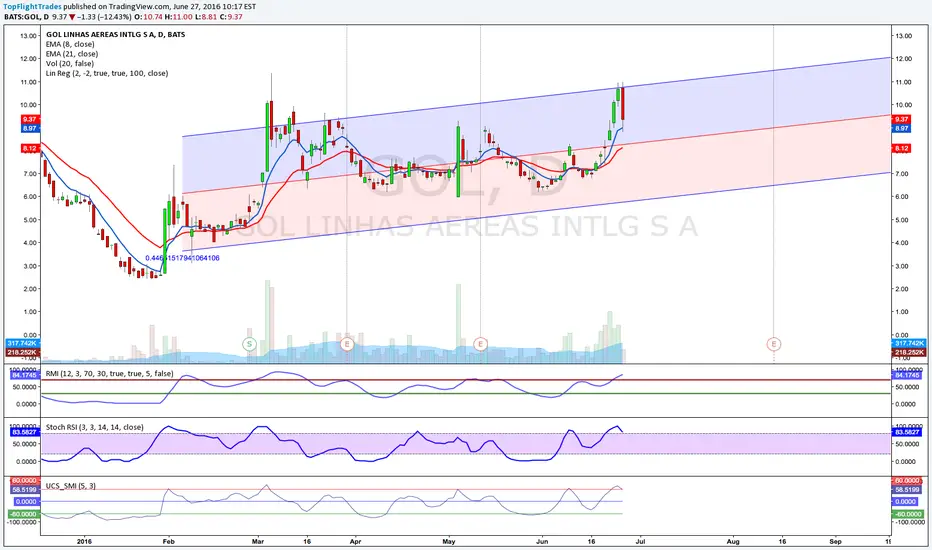Click the Feb label on time axis

168,542
